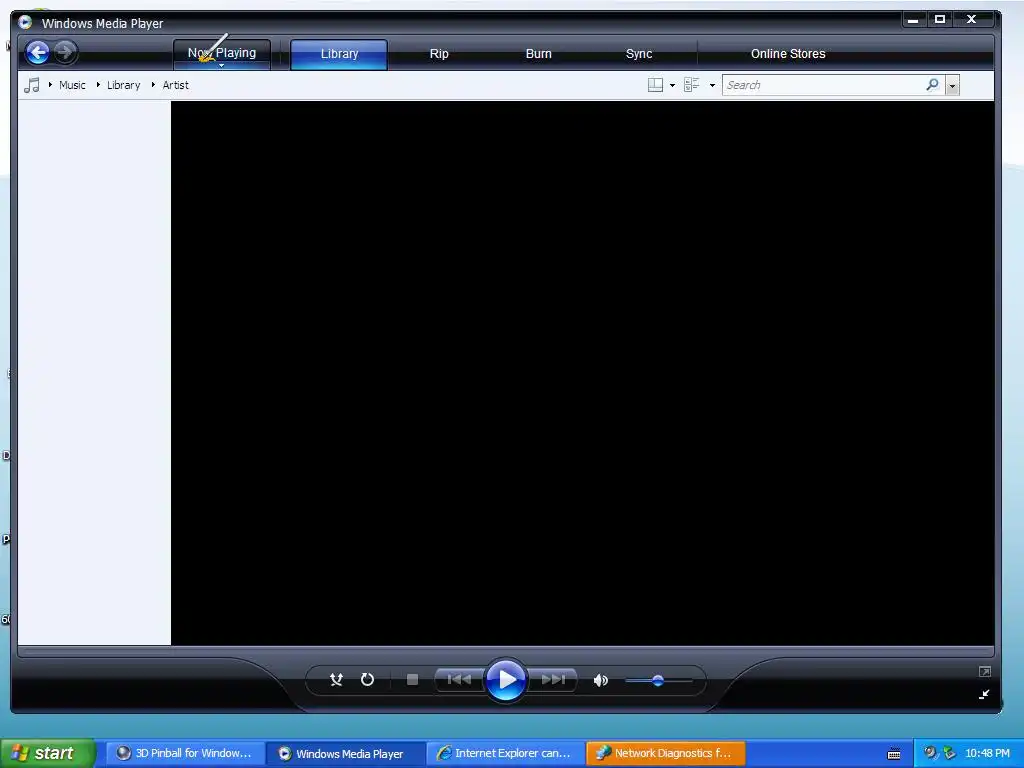Open the Windows start menu
This screenshot has width=1024, height=768.
click(x=48, y=753)
